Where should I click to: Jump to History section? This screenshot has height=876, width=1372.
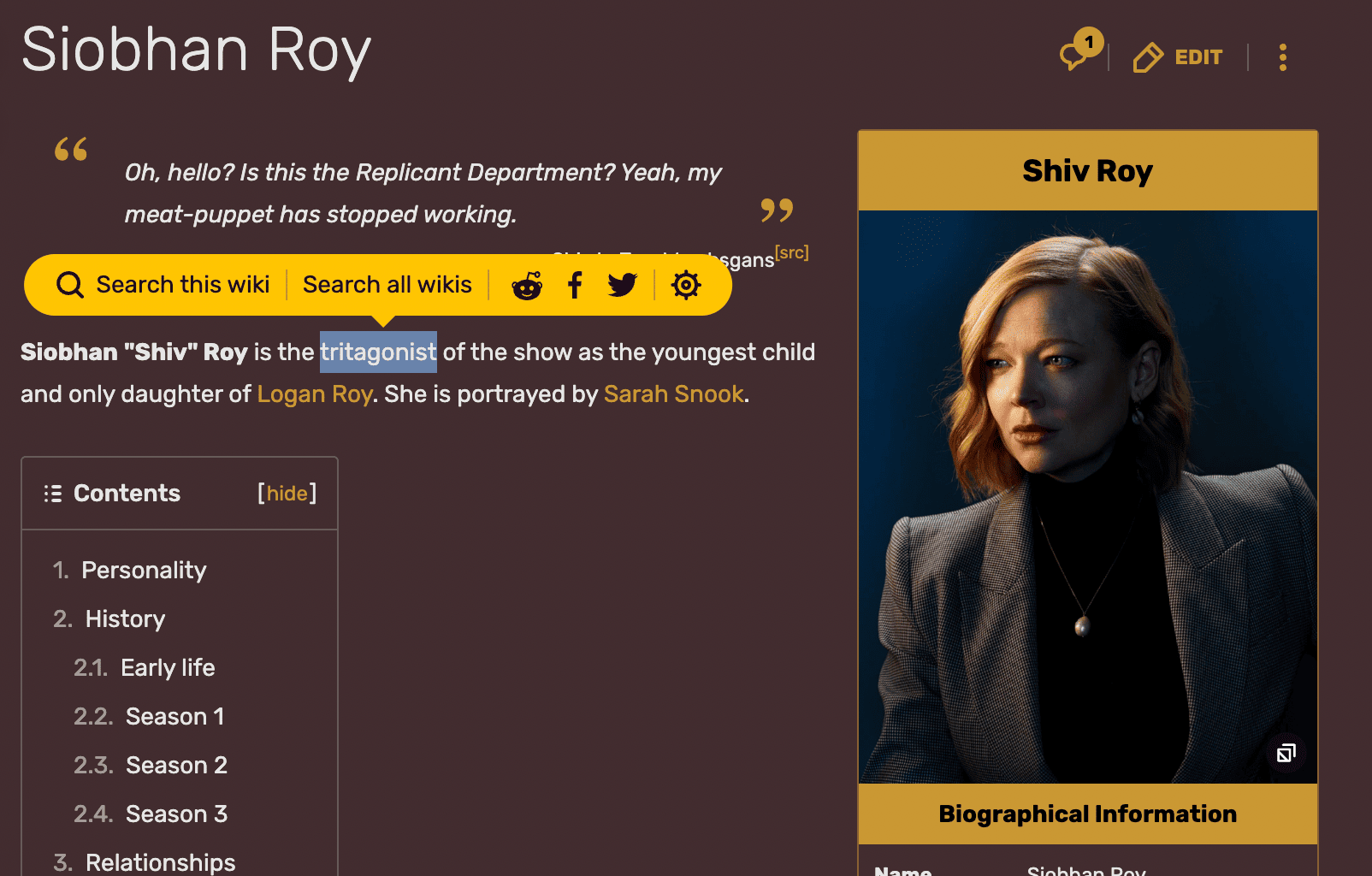click(125, 619)
